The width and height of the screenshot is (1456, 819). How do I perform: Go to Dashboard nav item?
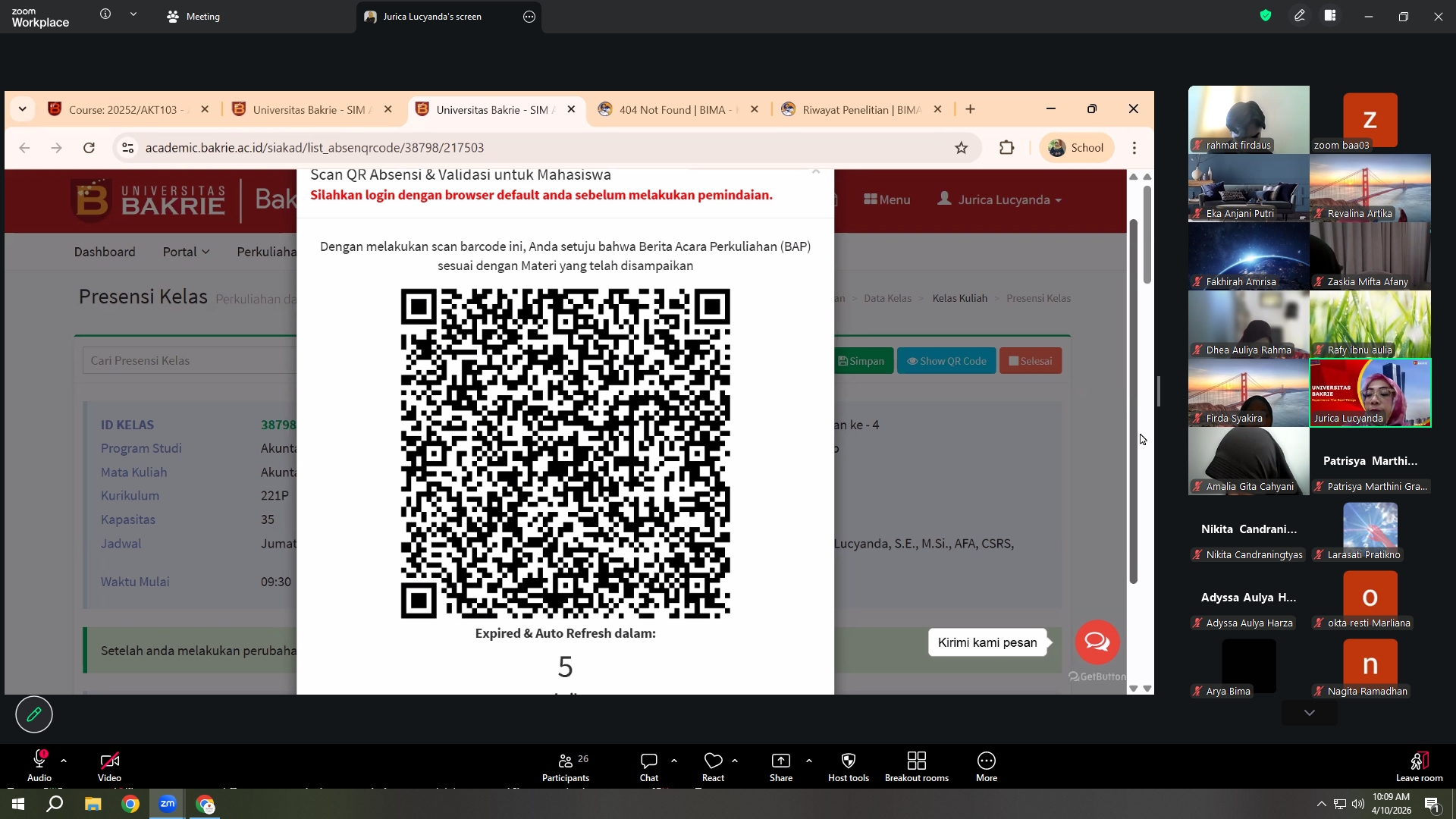tap(105, 252)
